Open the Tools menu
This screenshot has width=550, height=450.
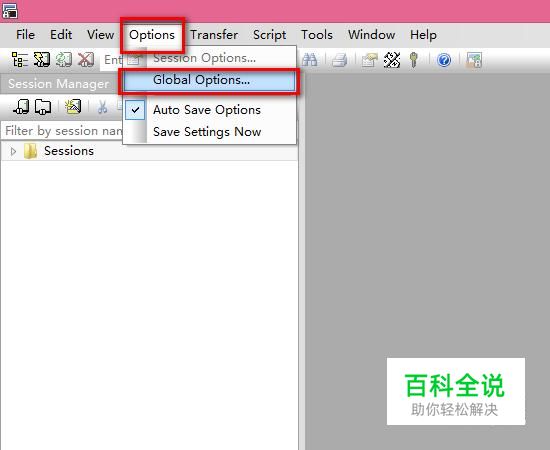pos(317,35)
